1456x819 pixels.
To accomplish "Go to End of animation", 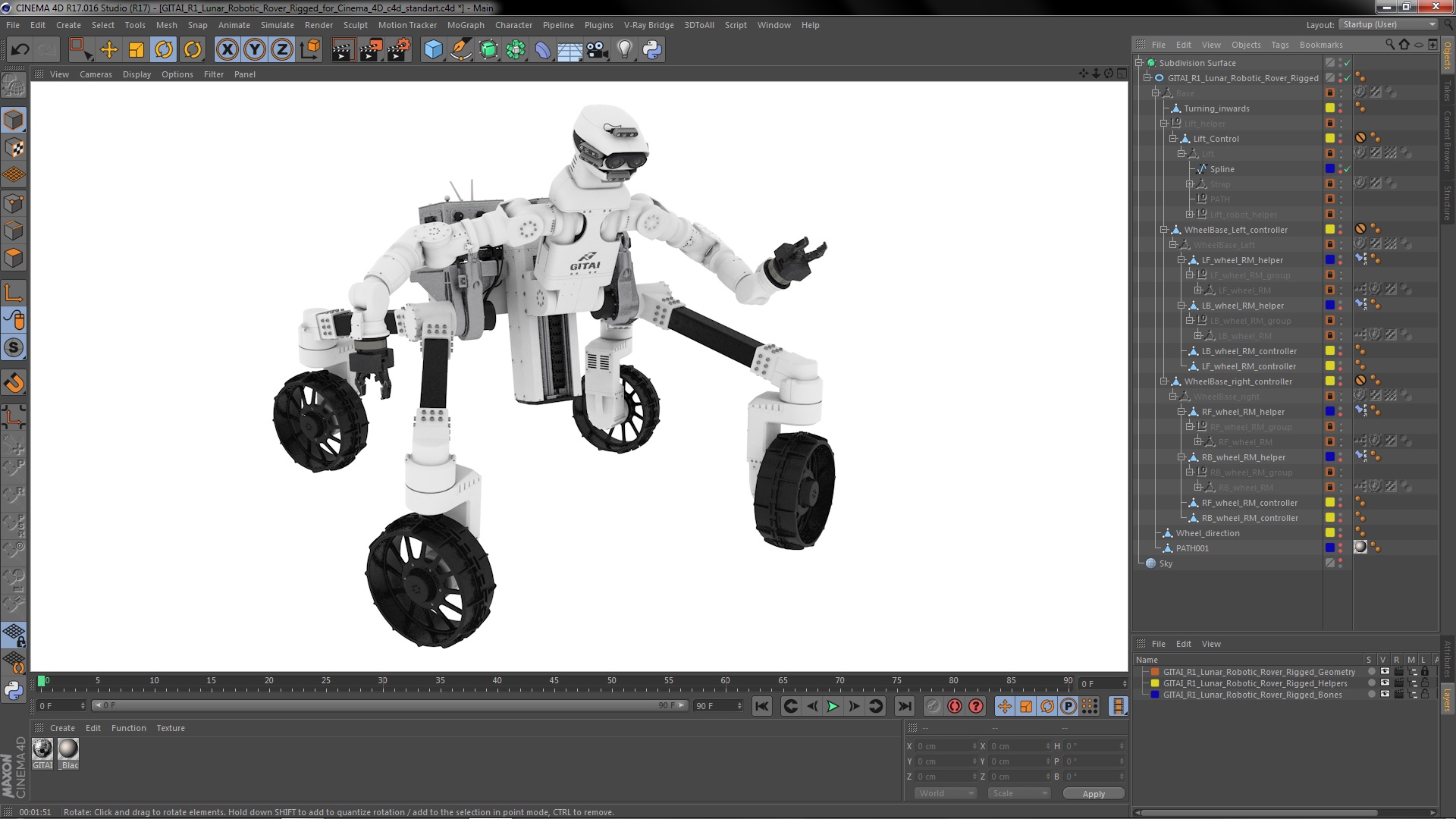I will point(905,706).
